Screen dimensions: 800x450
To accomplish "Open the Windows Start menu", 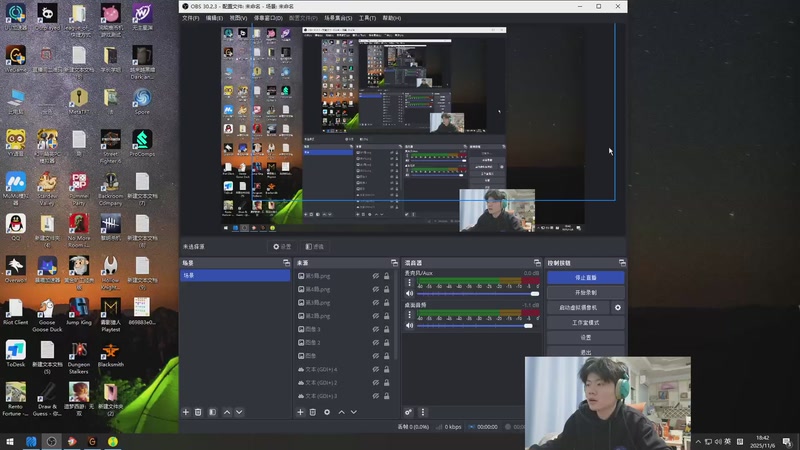I will pyautogui.click(x=10, y=442).
